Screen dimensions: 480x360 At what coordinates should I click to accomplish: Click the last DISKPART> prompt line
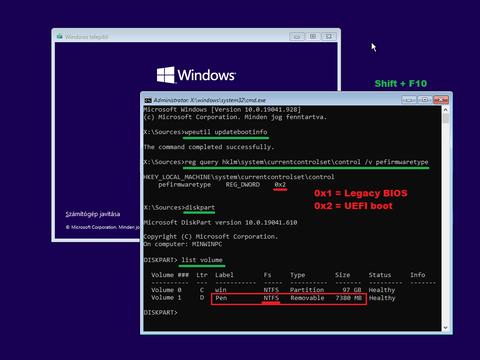(161, 313)
